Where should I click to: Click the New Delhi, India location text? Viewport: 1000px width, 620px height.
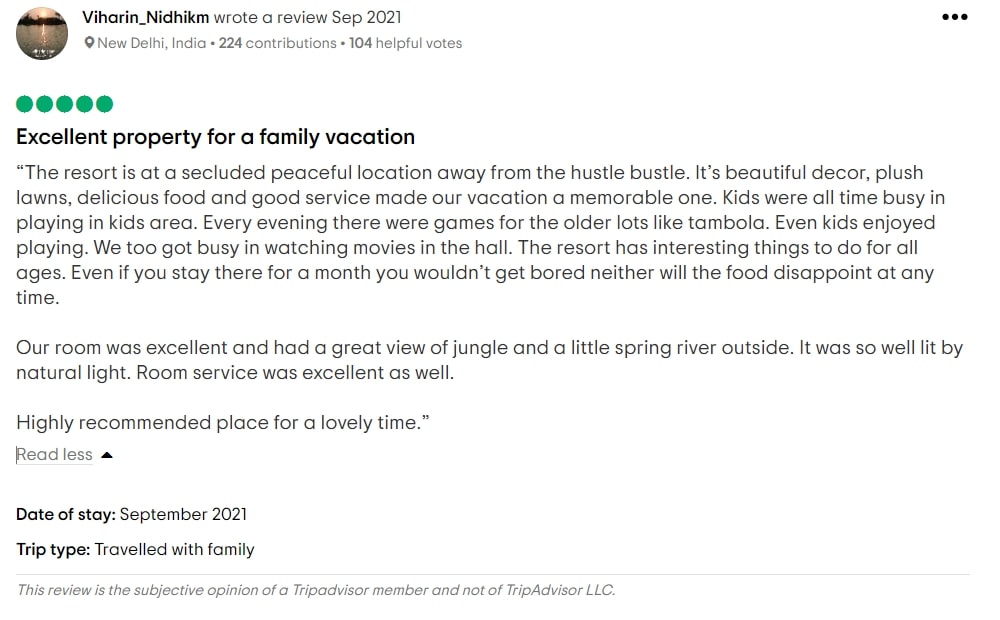[x=152, y=43]
